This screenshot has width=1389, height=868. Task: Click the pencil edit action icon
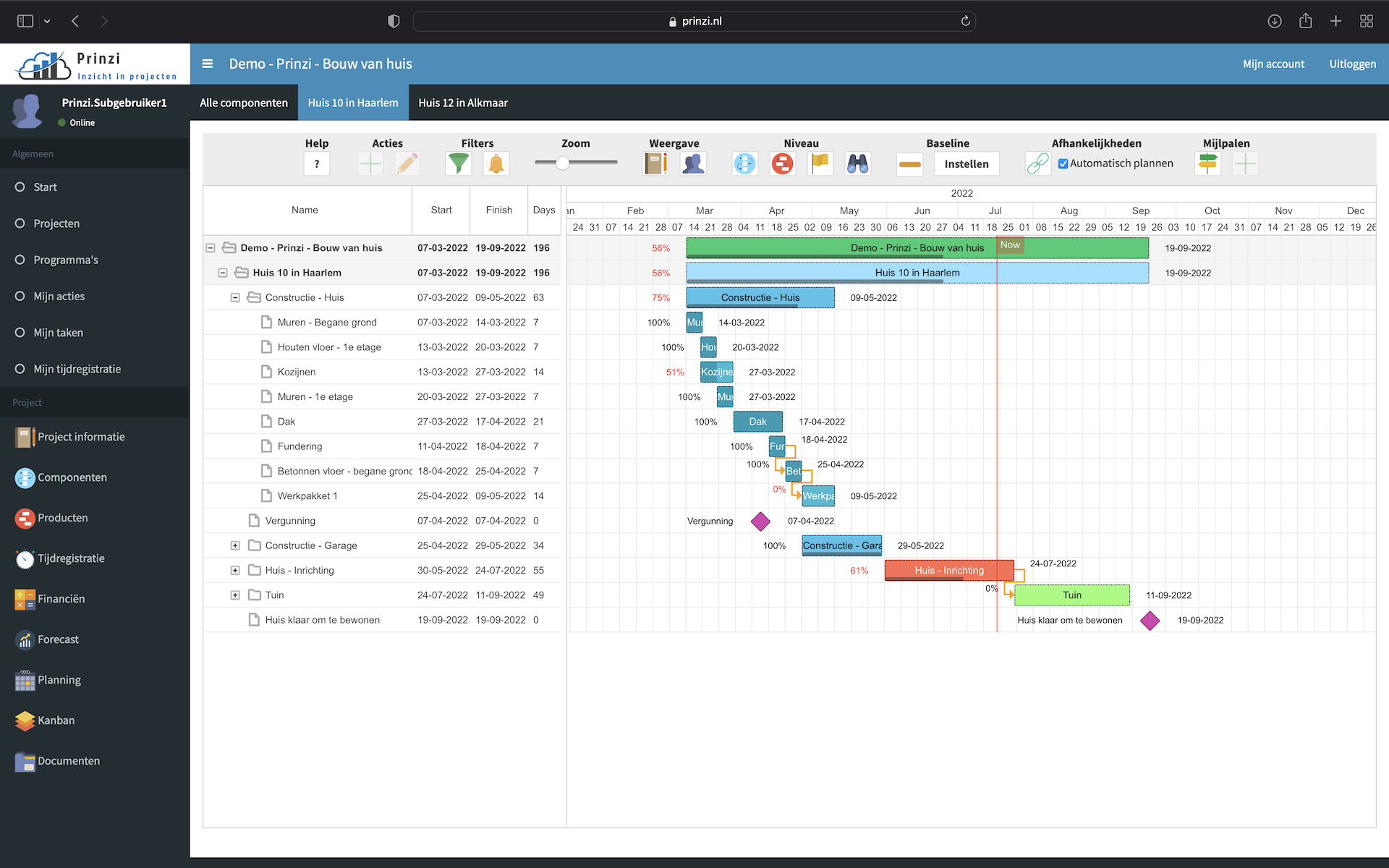click(407, 164)
